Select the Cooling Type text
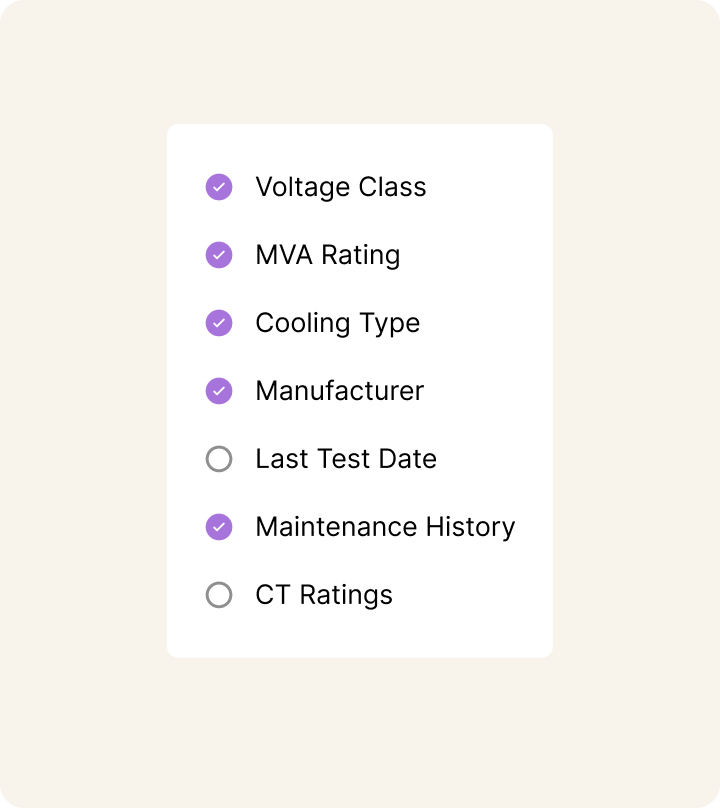Image resolution: width=720 pixels, height=808 pixels. 338,322
